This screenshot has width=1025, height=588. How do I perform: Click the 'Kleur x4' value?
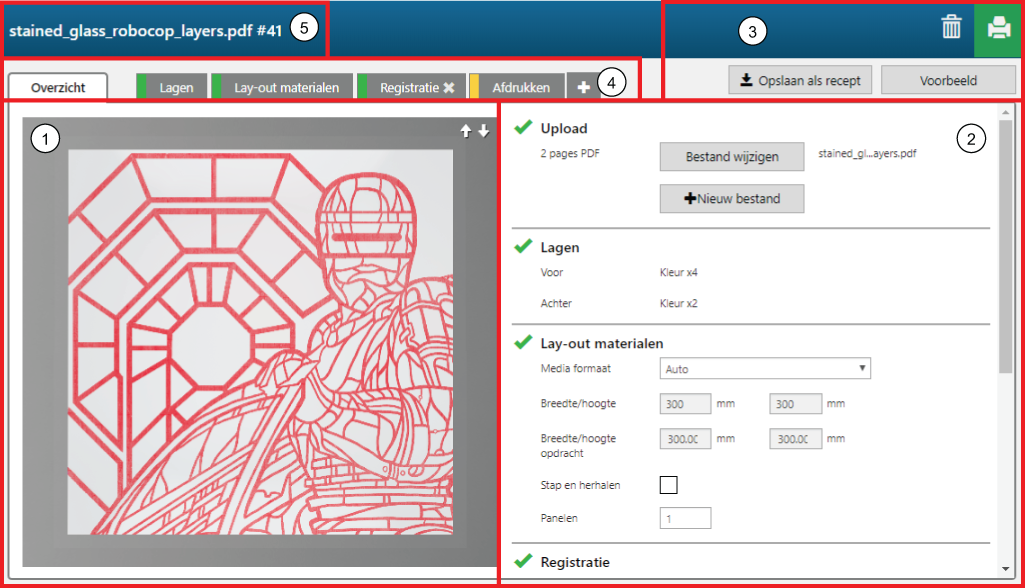(x=679, y=272)
